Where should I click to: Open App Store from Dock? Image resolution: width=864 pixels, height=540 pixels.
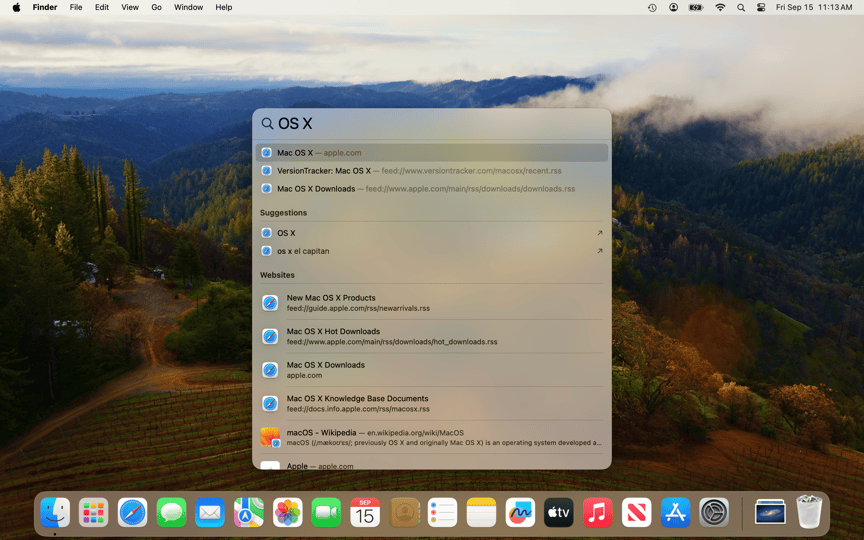[x=676, y=512]
